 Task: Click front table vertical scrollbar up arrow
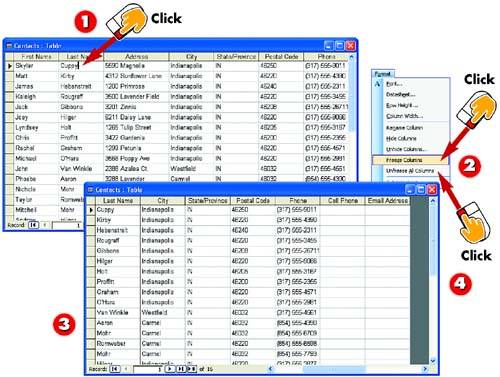tap(433, 201)
